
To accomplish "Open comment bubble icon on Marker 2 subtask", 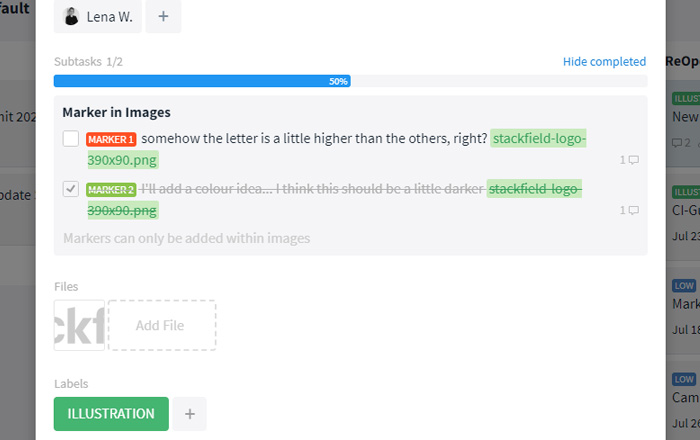I will (633, 210).
